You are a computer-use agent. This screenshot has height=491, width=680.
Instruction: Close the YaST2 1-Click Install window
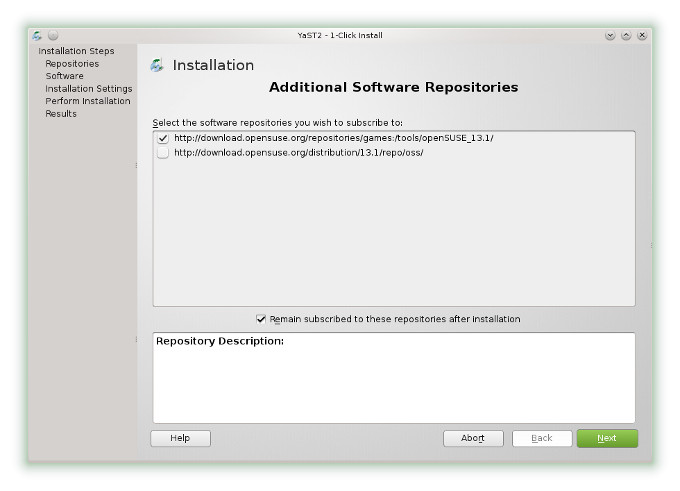coord(642,36)
